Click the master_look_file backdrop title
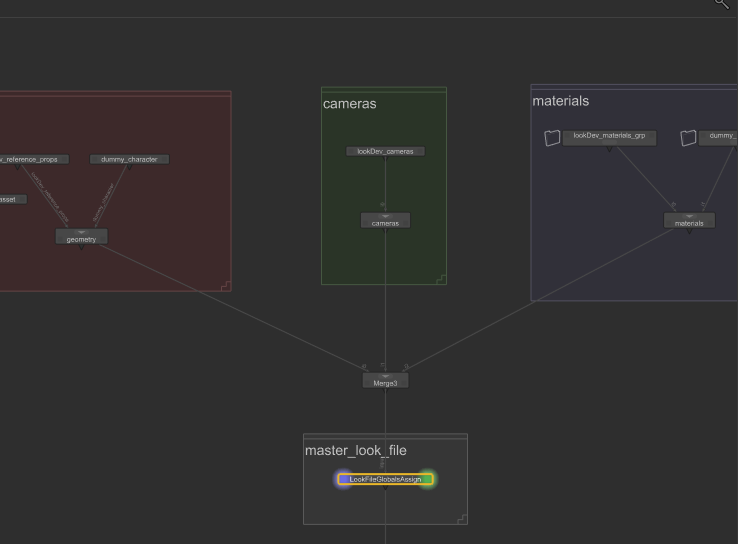Screen dimensions: 738x544 (x=356, y=451)
